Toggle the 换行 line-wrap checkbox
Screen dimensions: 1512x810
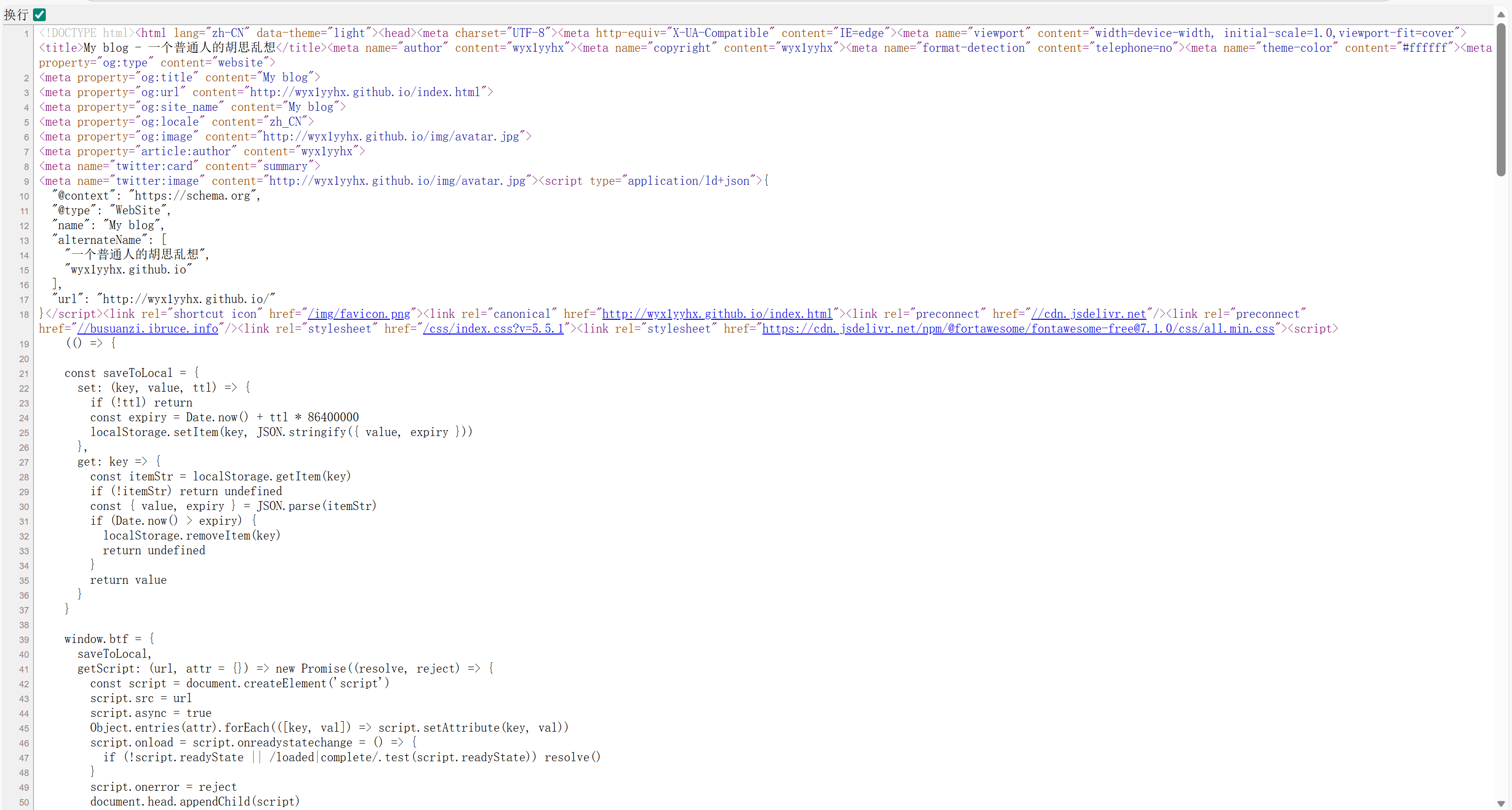click(40, 15)
